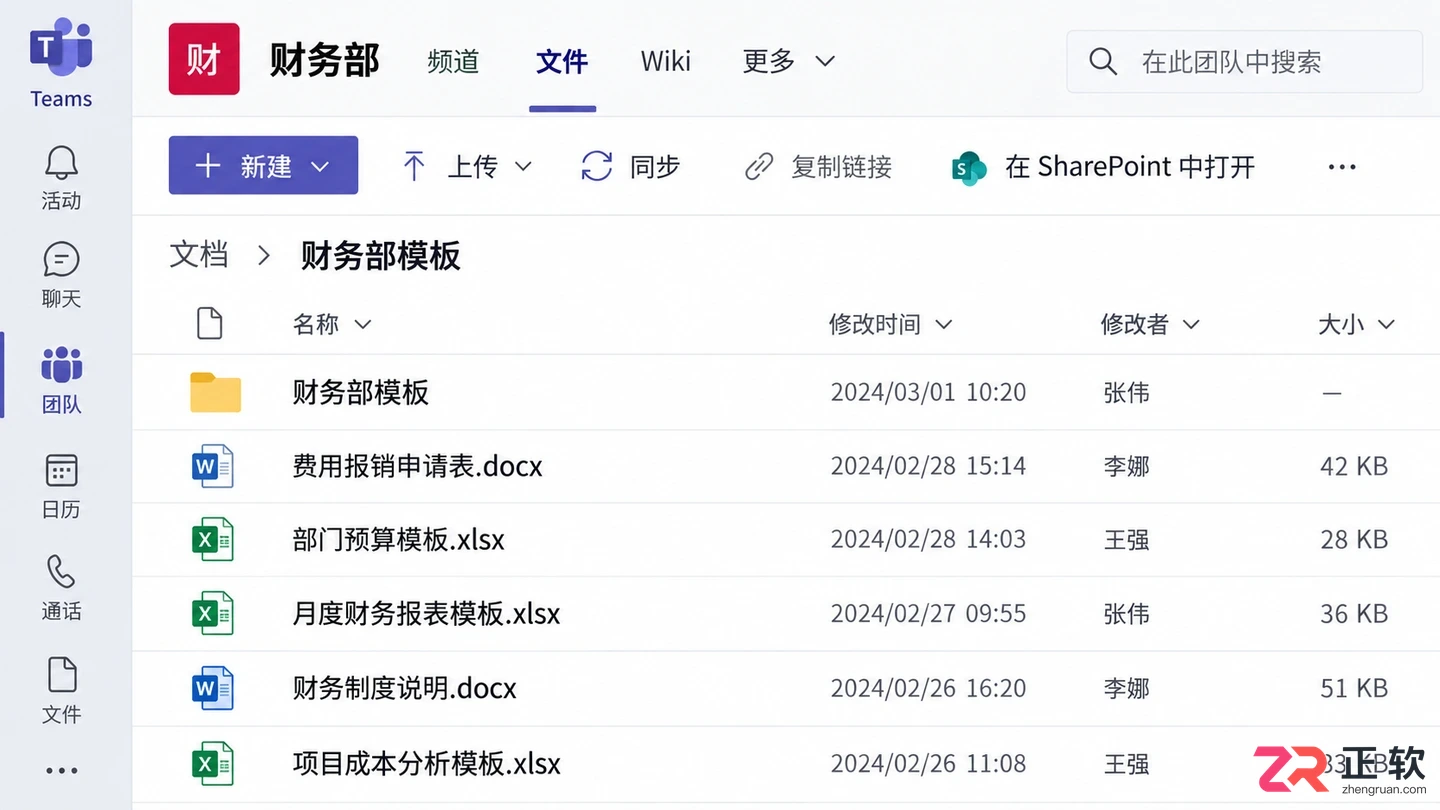
Task: Click the date 2024/02/28 14:03
Action: (928, 540)
